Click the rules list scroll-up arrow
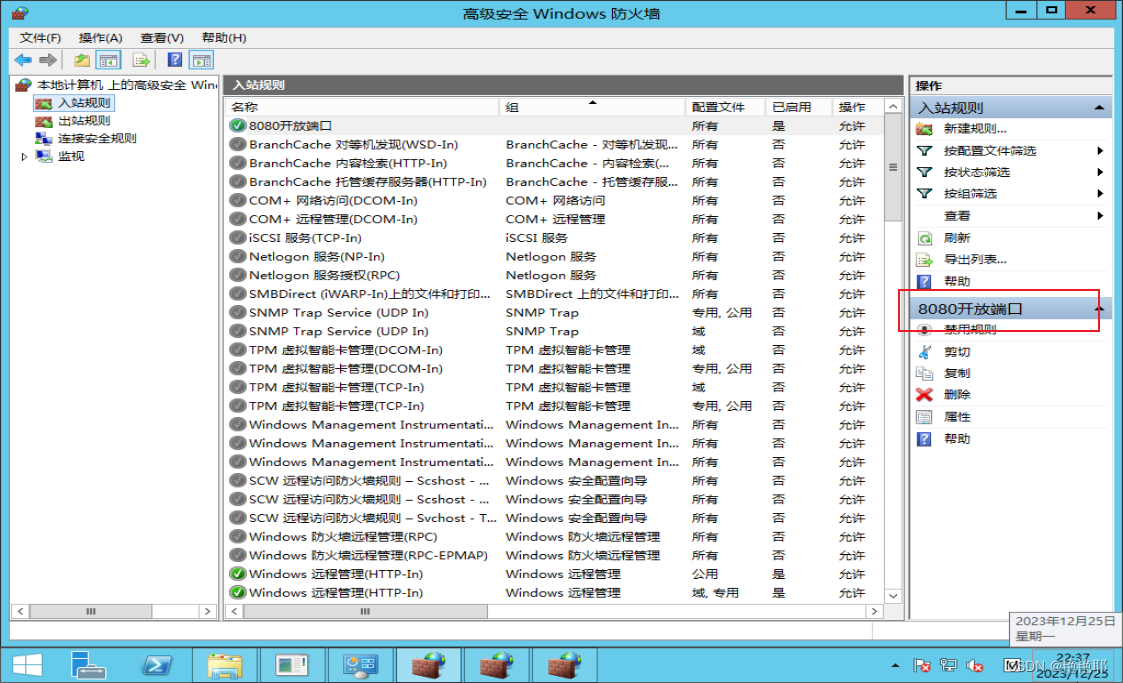The width and height of the screenshot is (1123, 683). pos(893,107)
